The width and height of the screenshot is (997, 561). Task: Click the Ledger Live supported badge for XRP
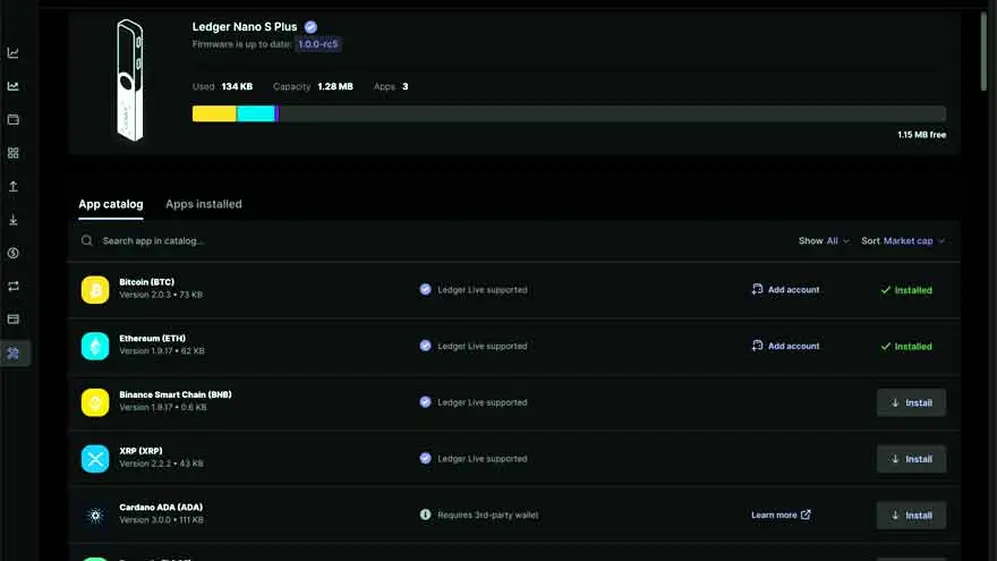[425, 459]
